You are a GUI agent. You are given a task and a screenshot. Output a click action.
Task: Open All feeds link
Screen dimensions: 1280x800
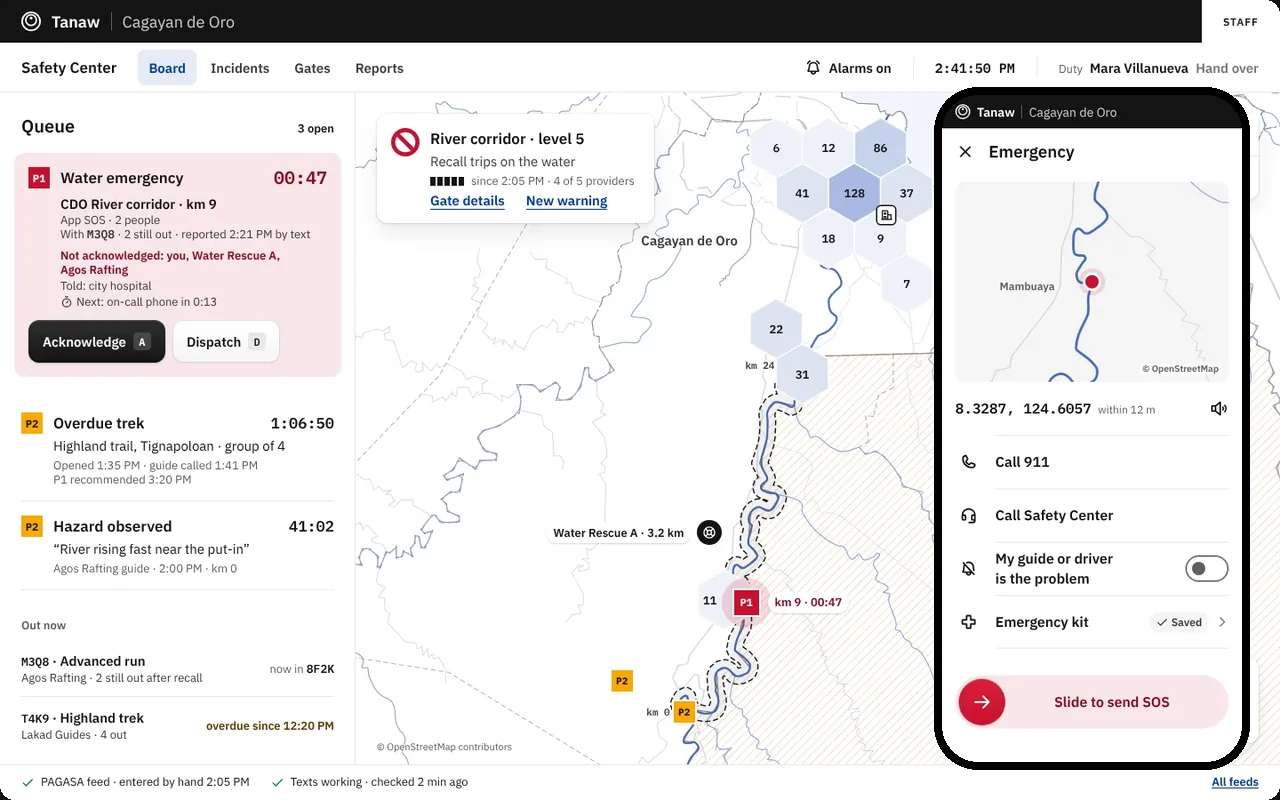(x=1235, y=782)
